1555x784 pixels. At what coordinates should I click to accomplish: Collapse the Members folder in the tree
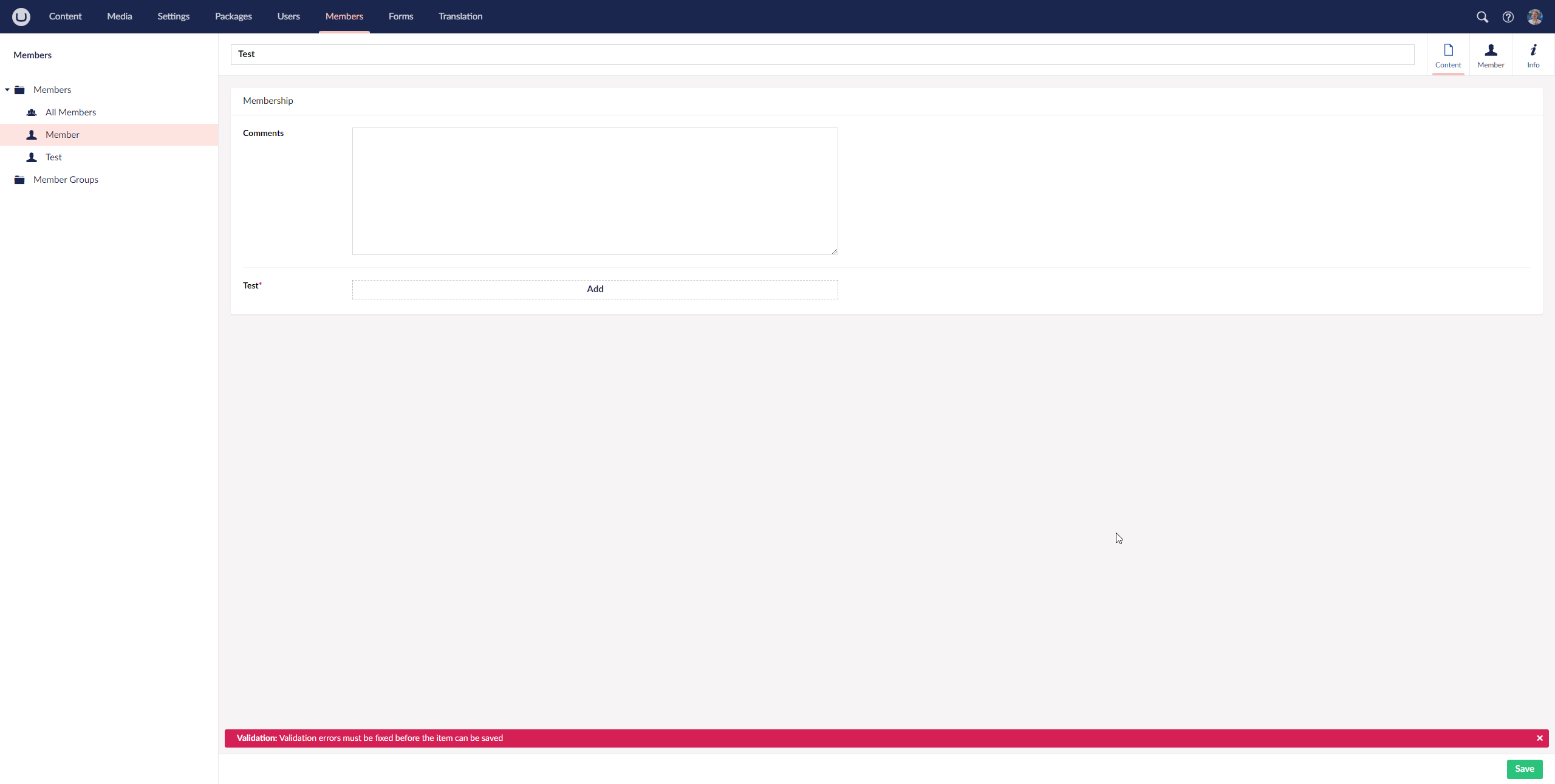click(7, 89)
